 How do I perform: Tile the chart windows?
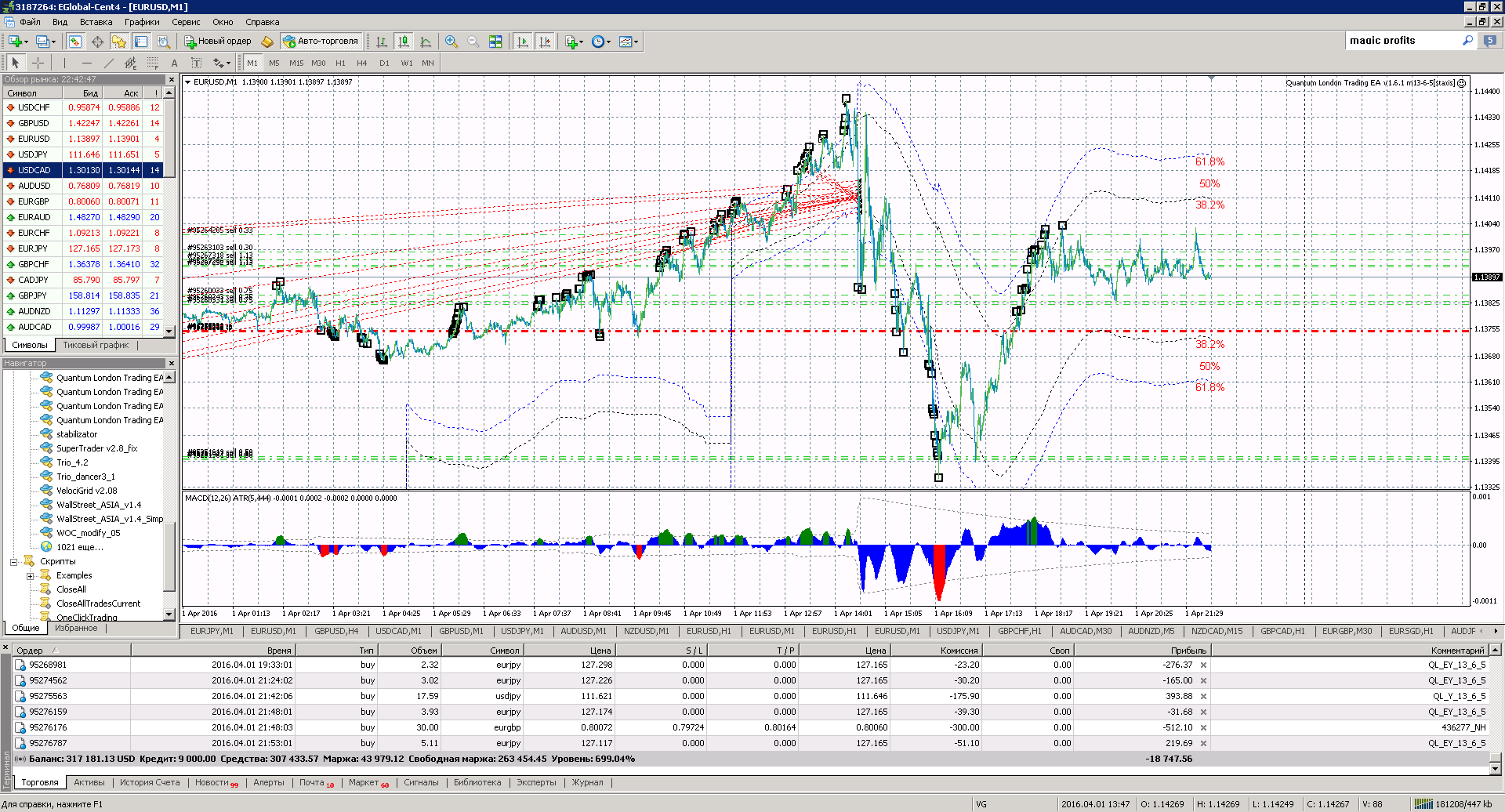[x=495, y=42]
